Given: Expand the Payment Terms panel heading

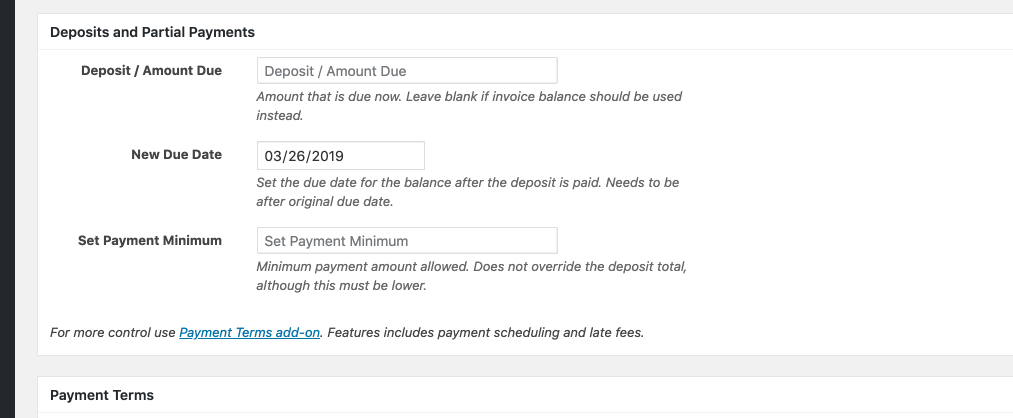Looking at the screenshot, I should pyautogui.click(x=102, y=395).
